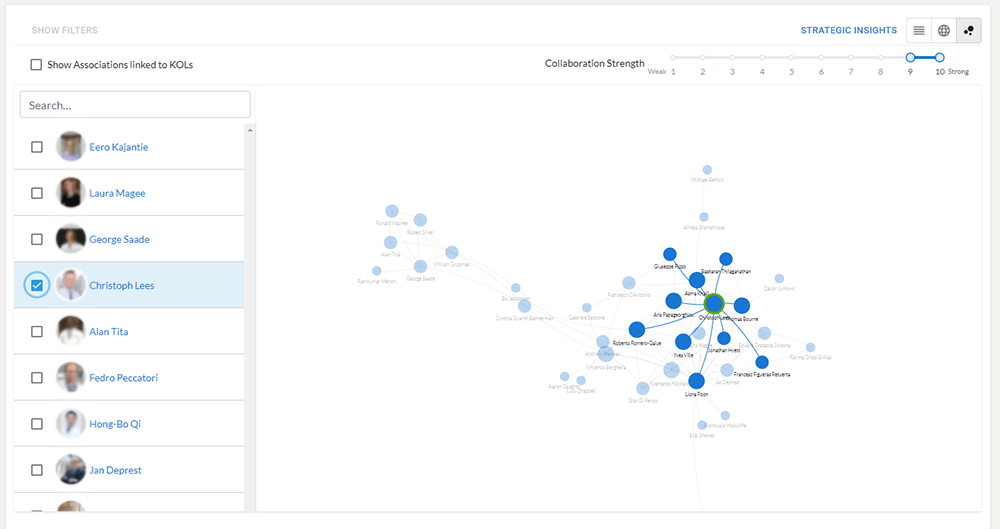Viewport: 1000px width, 529px height.
Task: Tick the checkbox for Jan Deprest
Action: tap(37, 470)
